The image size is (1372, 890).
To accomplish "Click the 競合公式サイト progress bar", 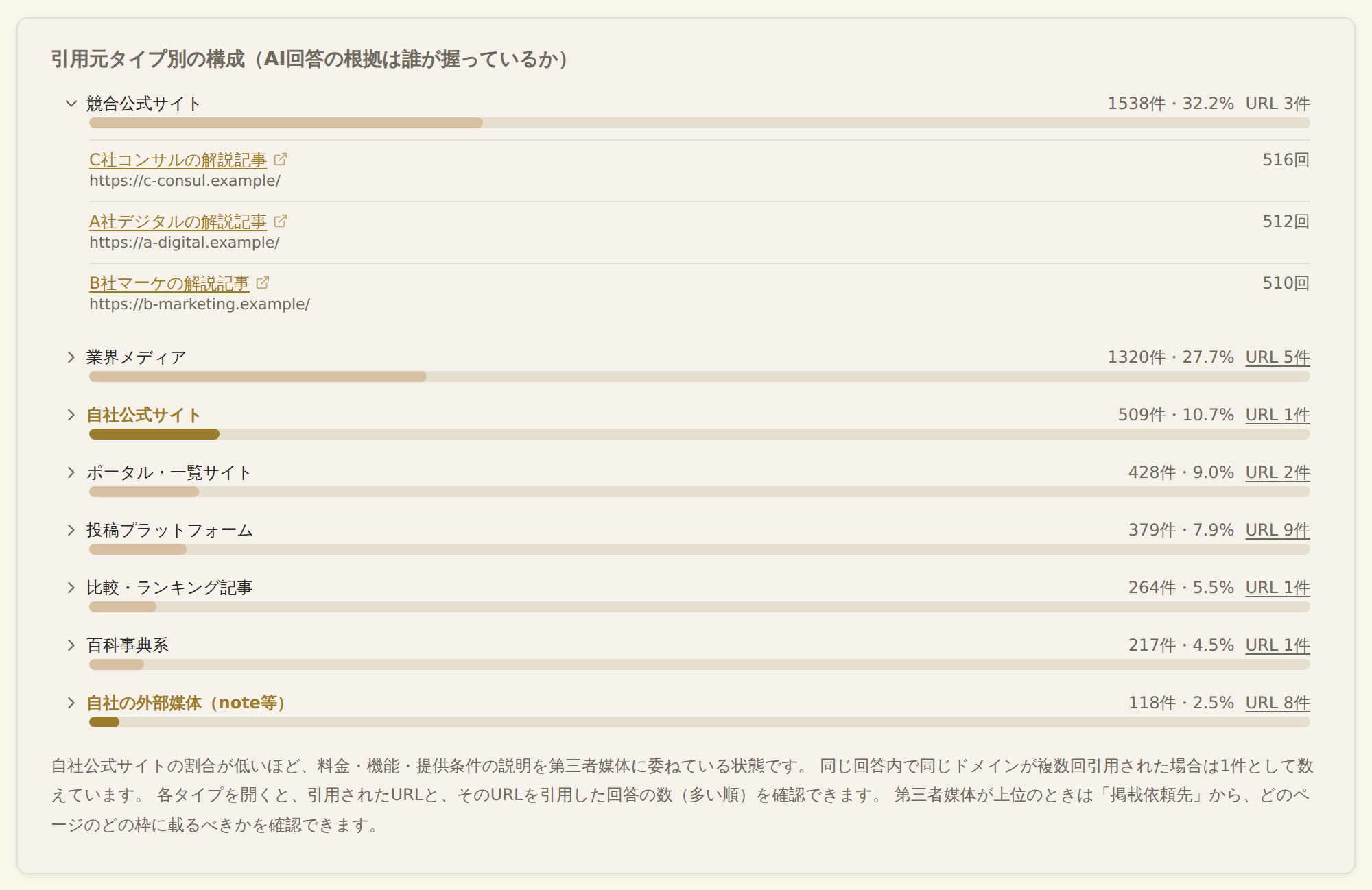I will (700, 123).
